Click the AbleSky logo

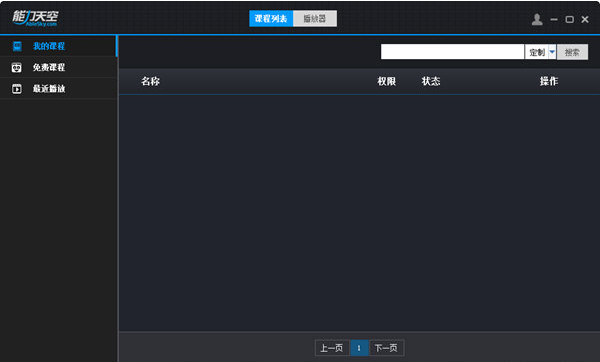(x=35, y=18)
